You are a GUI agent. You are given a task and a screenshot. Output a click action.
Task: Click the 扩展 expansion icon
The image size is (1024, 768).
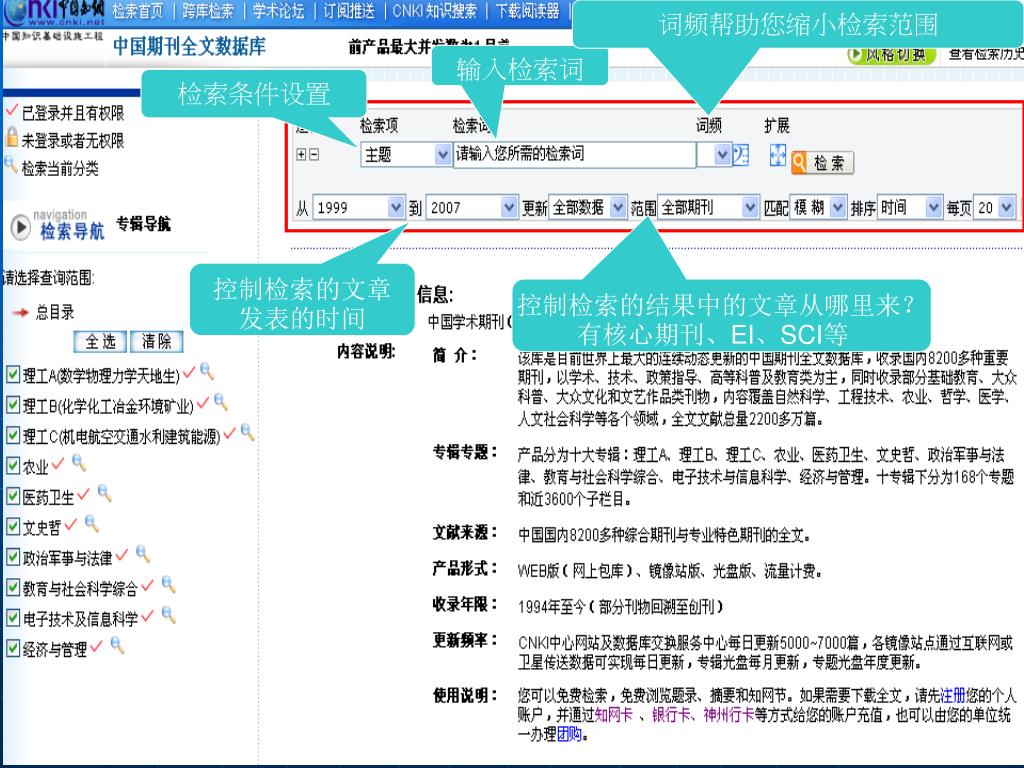777,155
